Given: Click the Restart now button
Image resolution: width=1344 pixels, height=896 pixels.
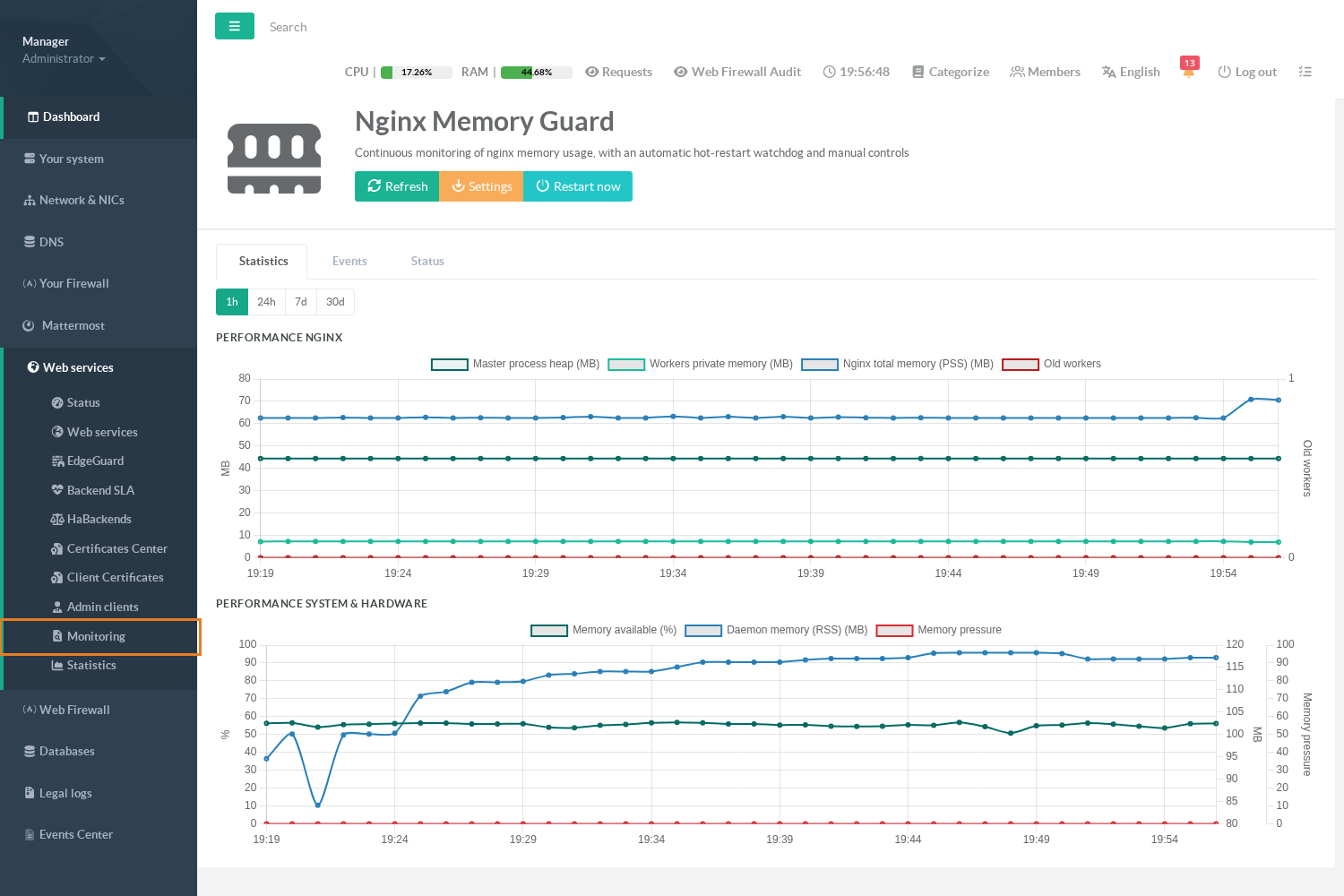Looking at the screenshot, I should click(578, 186).
